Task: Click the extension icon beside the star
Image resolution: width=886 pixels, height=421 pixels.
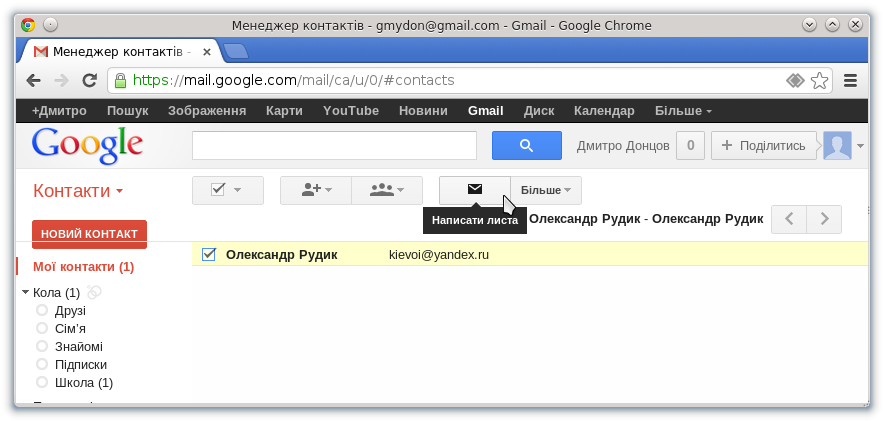Action: pos(795,81)
